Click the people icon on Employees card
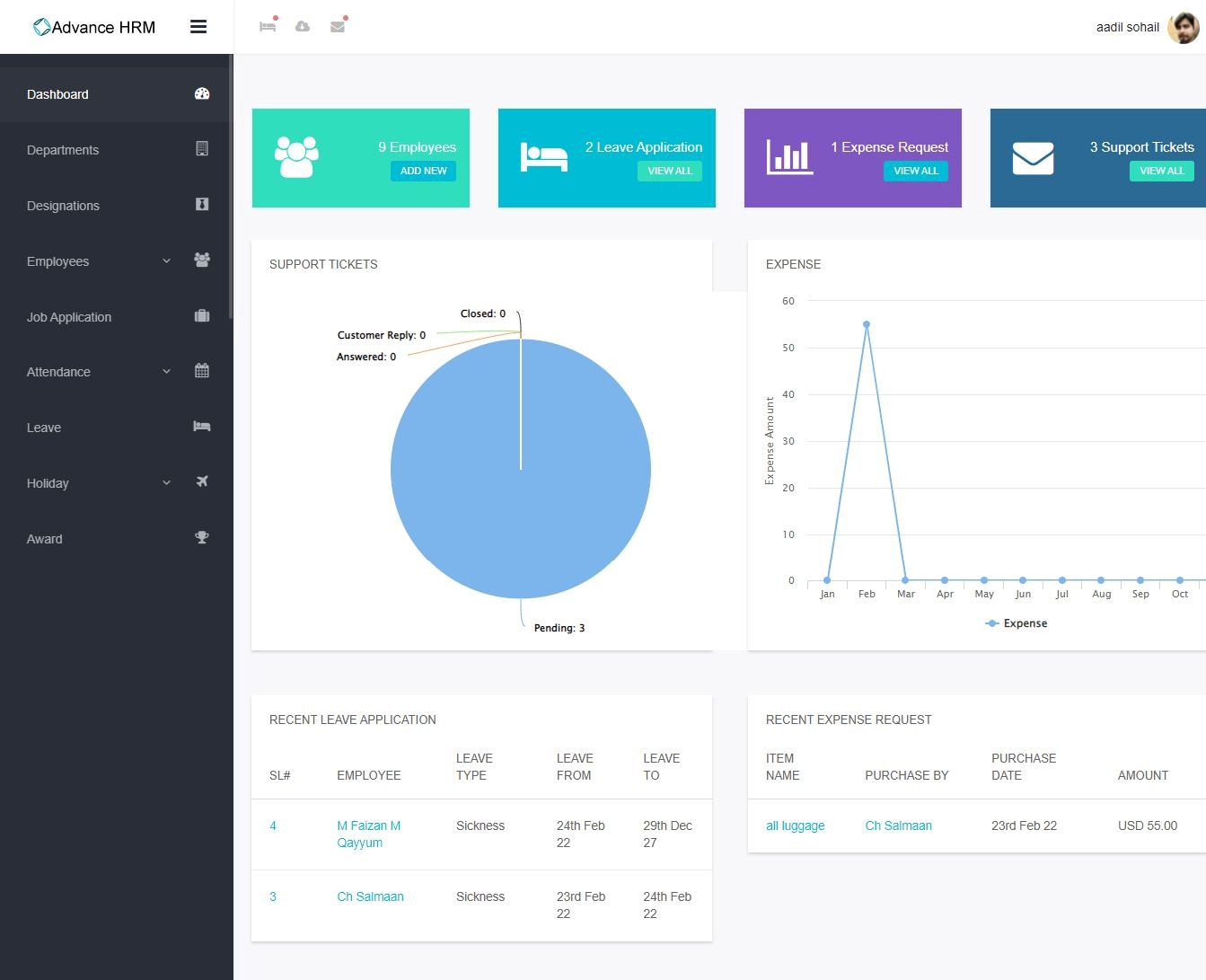The image size is (1206, 980). click(x=296, y=157)
